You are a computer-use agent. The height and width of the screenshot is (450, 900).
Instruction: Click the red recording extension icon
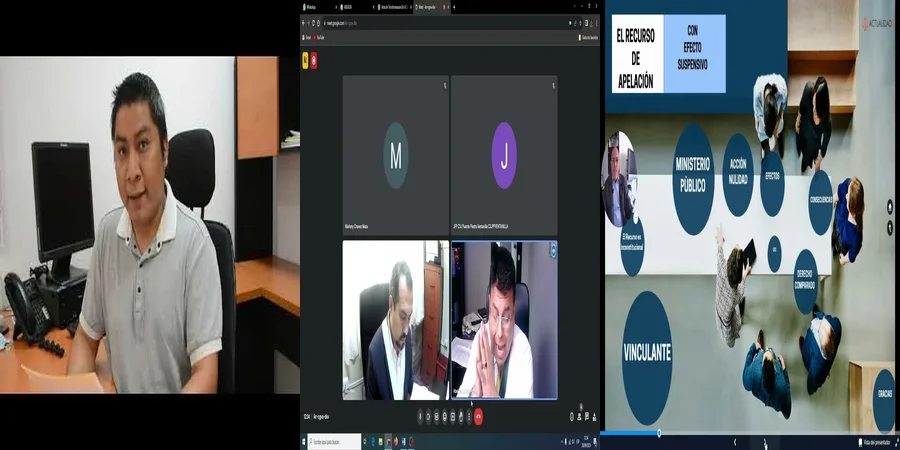314,60
